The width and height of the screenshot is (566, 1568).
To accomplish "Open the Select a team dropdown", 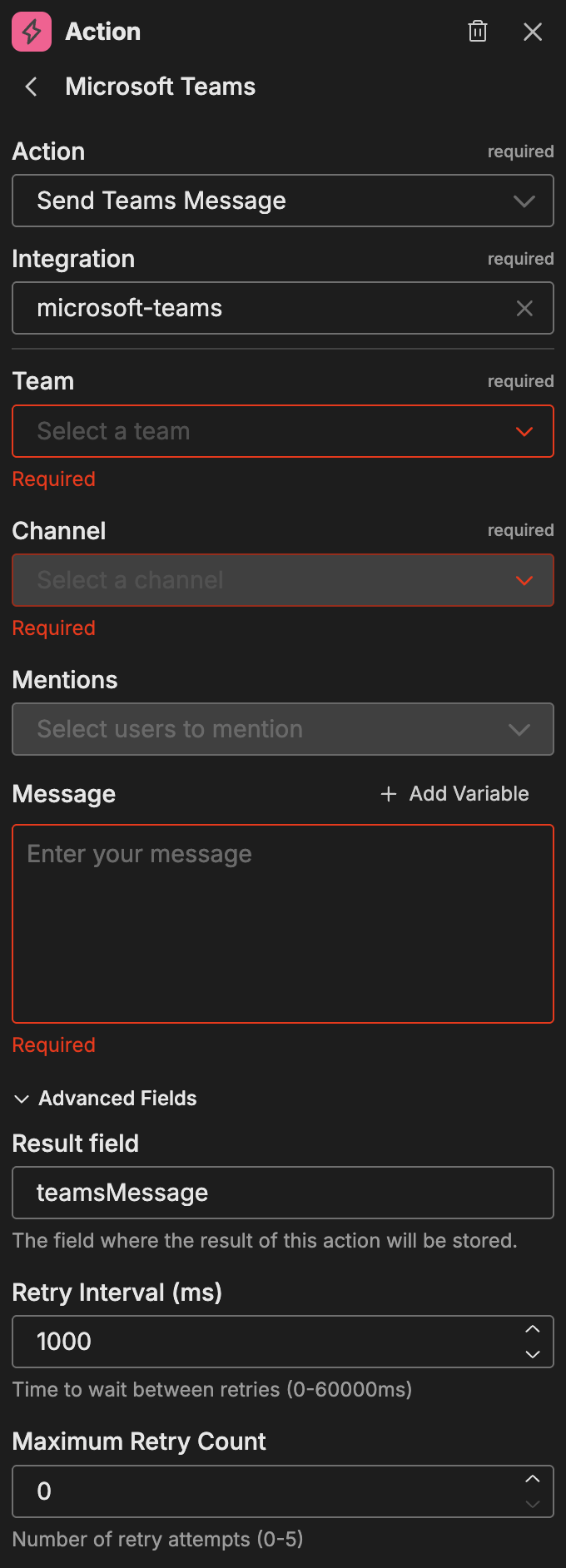I will point(283,431).
